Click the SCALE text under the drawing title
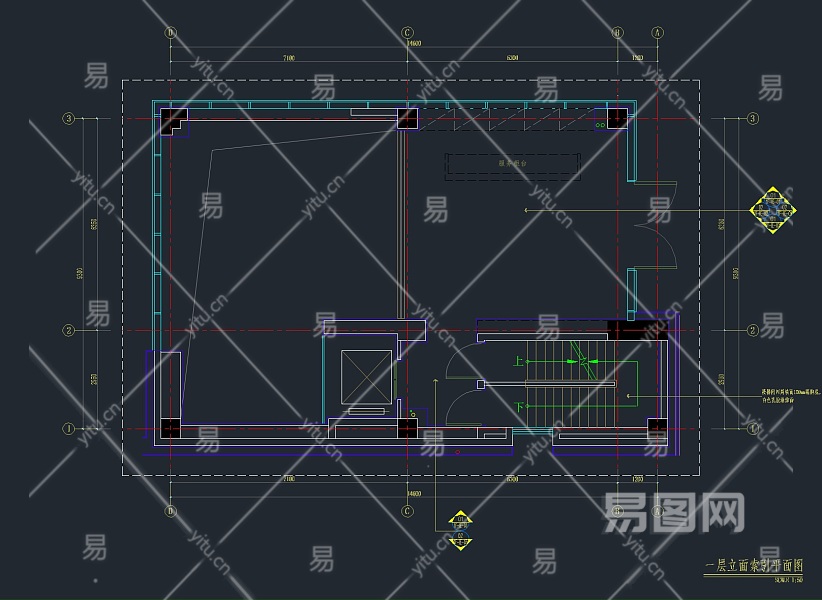Viewport: 822px width, 600px height. 788,580
